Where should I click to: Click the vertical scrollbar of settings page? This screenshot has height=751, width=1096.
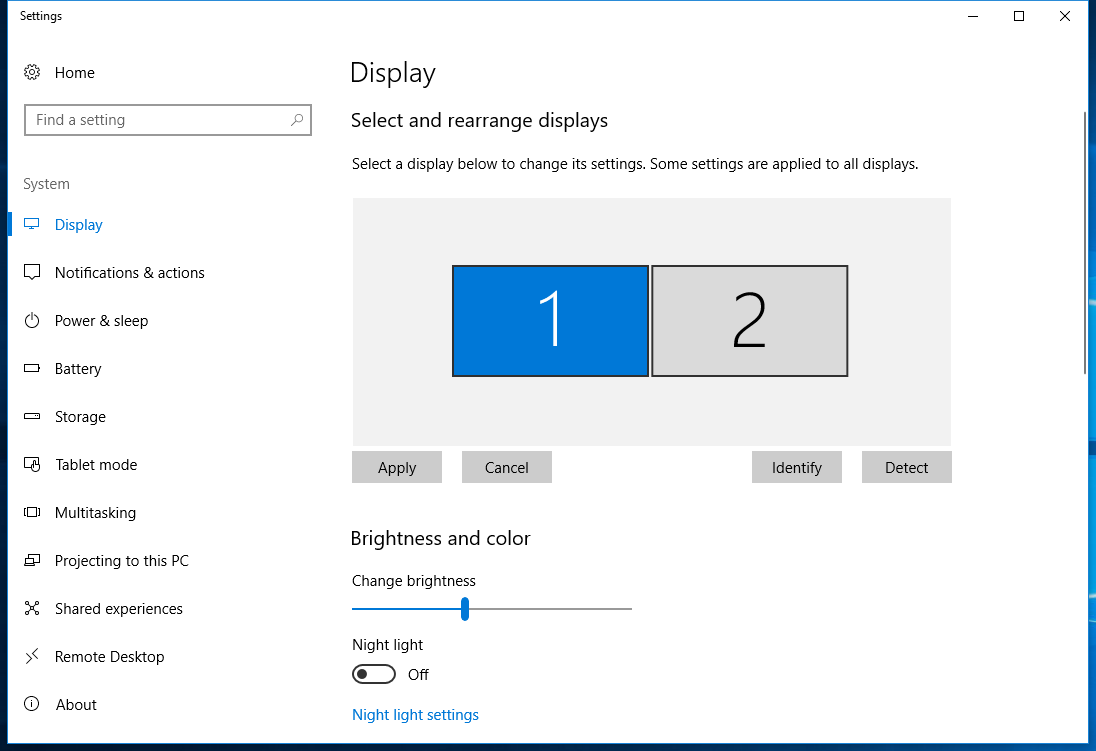(1085, 245)
